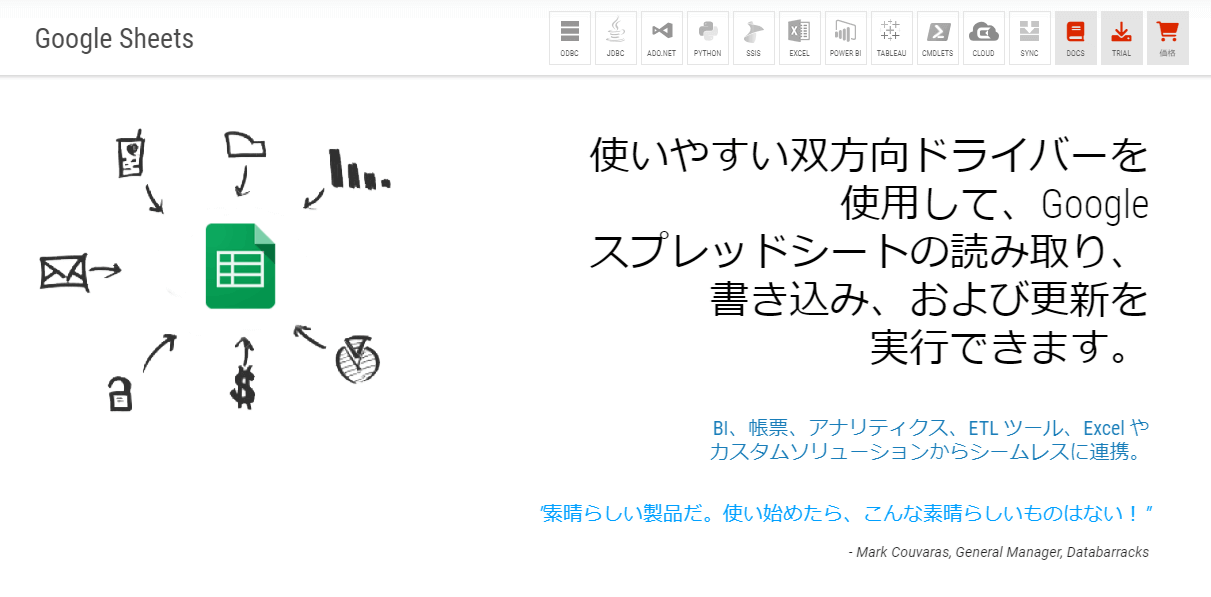Click the blue customer quote text

(x=847, y=514)
